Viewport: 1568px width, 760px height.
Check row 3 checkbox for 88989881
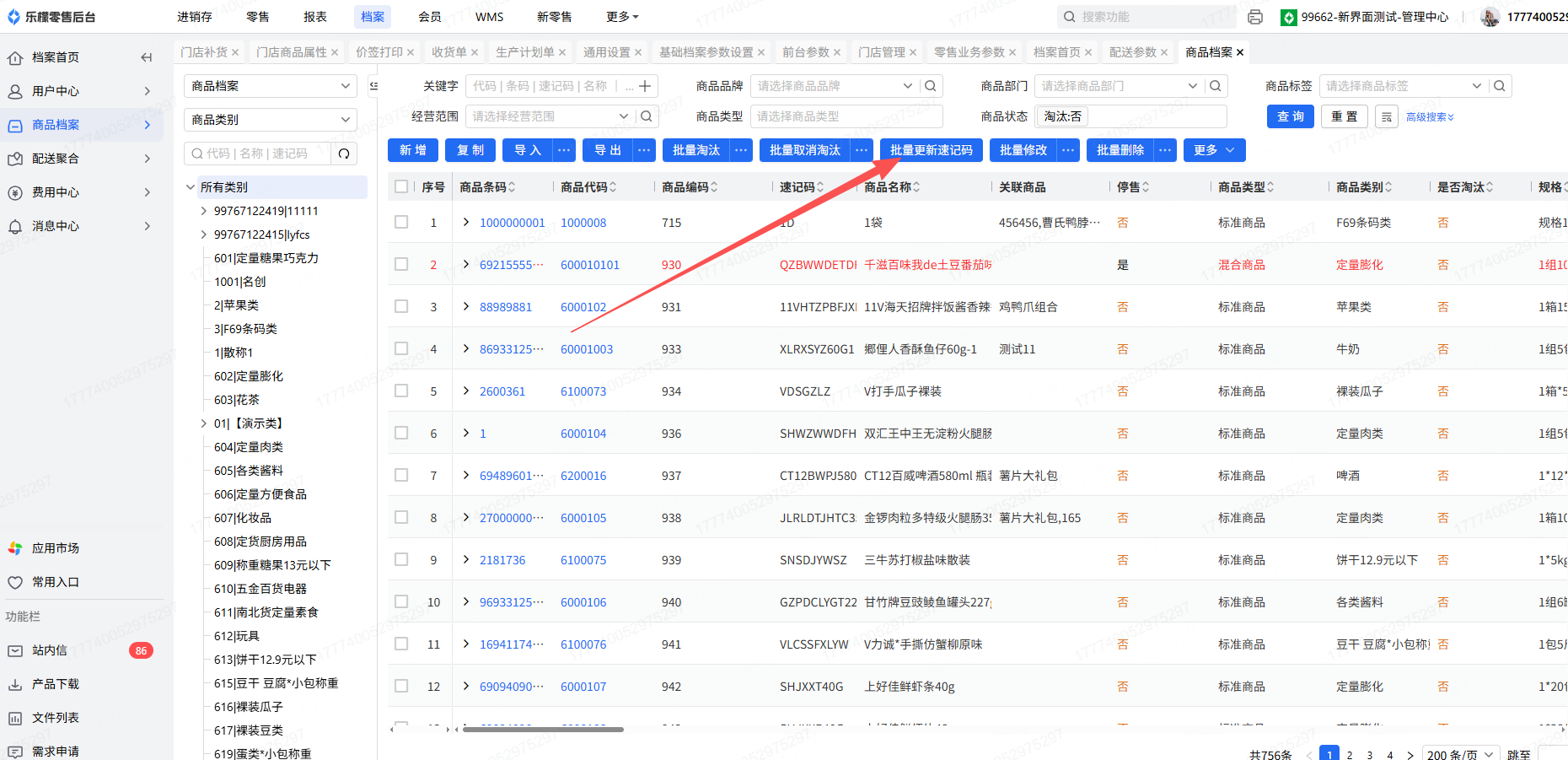tap(401, 306)
